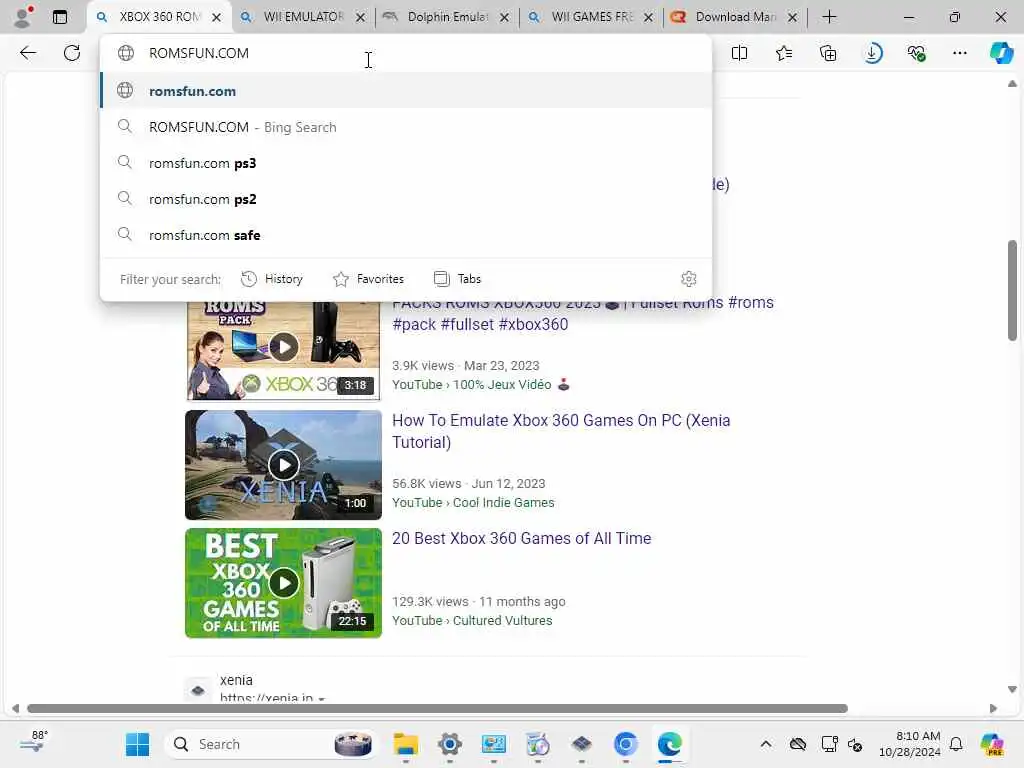Add a new tab with the plus button
Screen dimensions: 1024x768
pyautogui.click(x=829, y=17)
